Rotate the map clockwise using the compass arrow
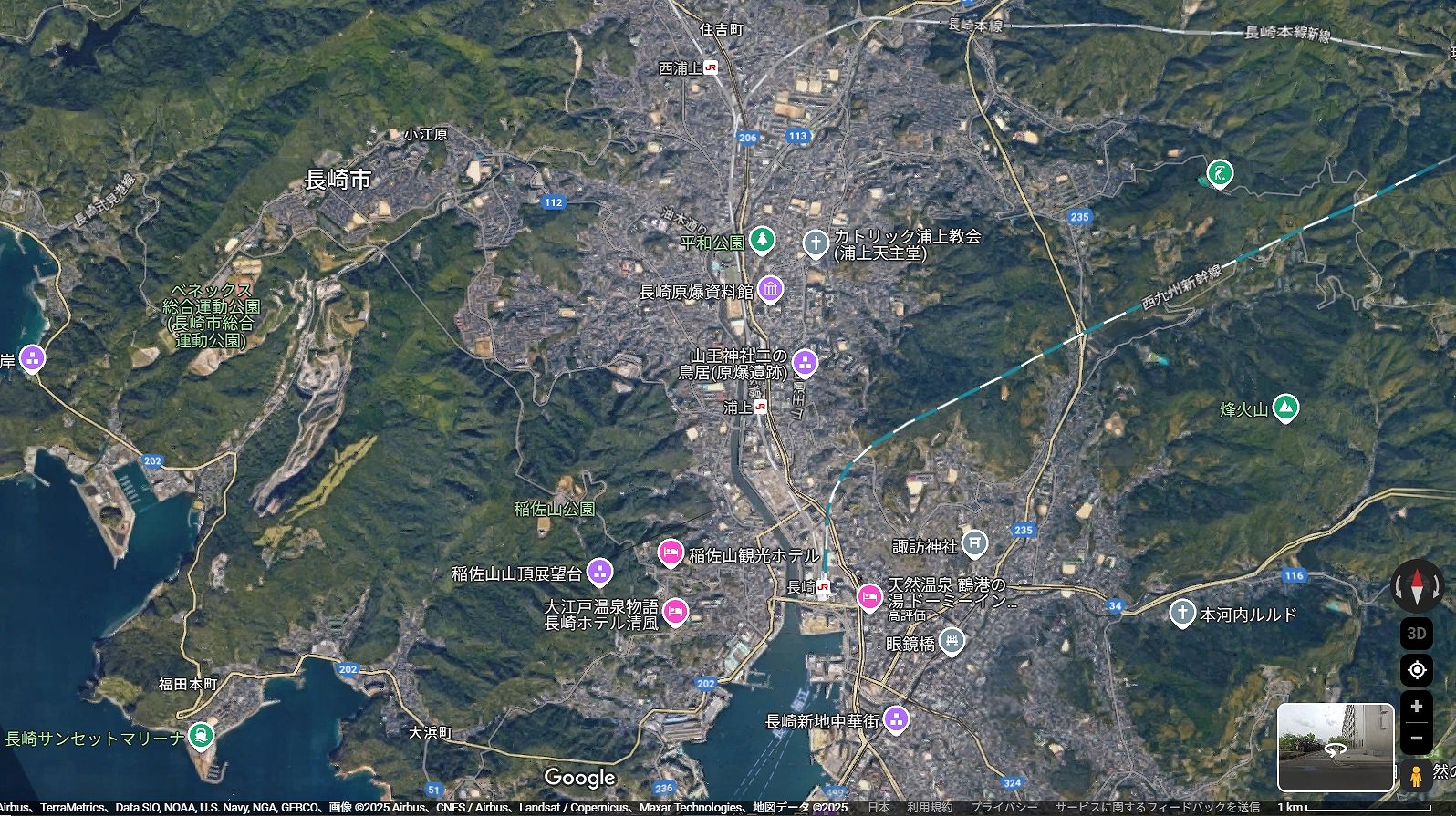 pyautogui.click(x=1436, y=587)
